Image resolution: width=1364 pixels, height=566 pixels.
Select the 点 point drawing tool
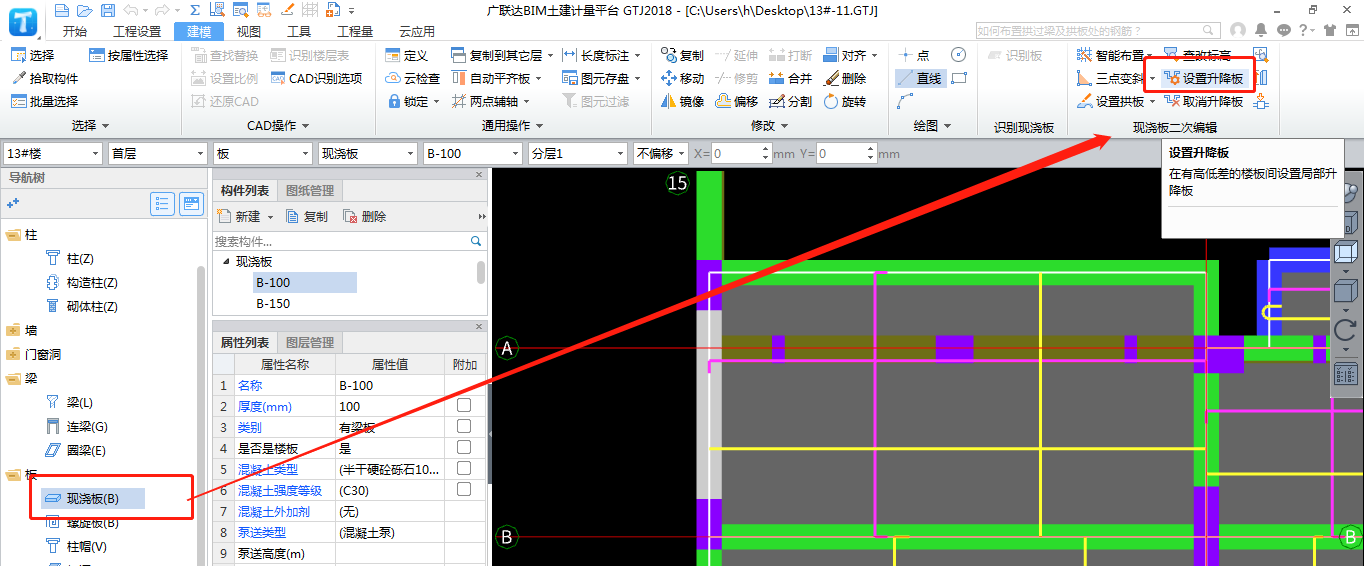pyautogui.click(x=914, y=55)
